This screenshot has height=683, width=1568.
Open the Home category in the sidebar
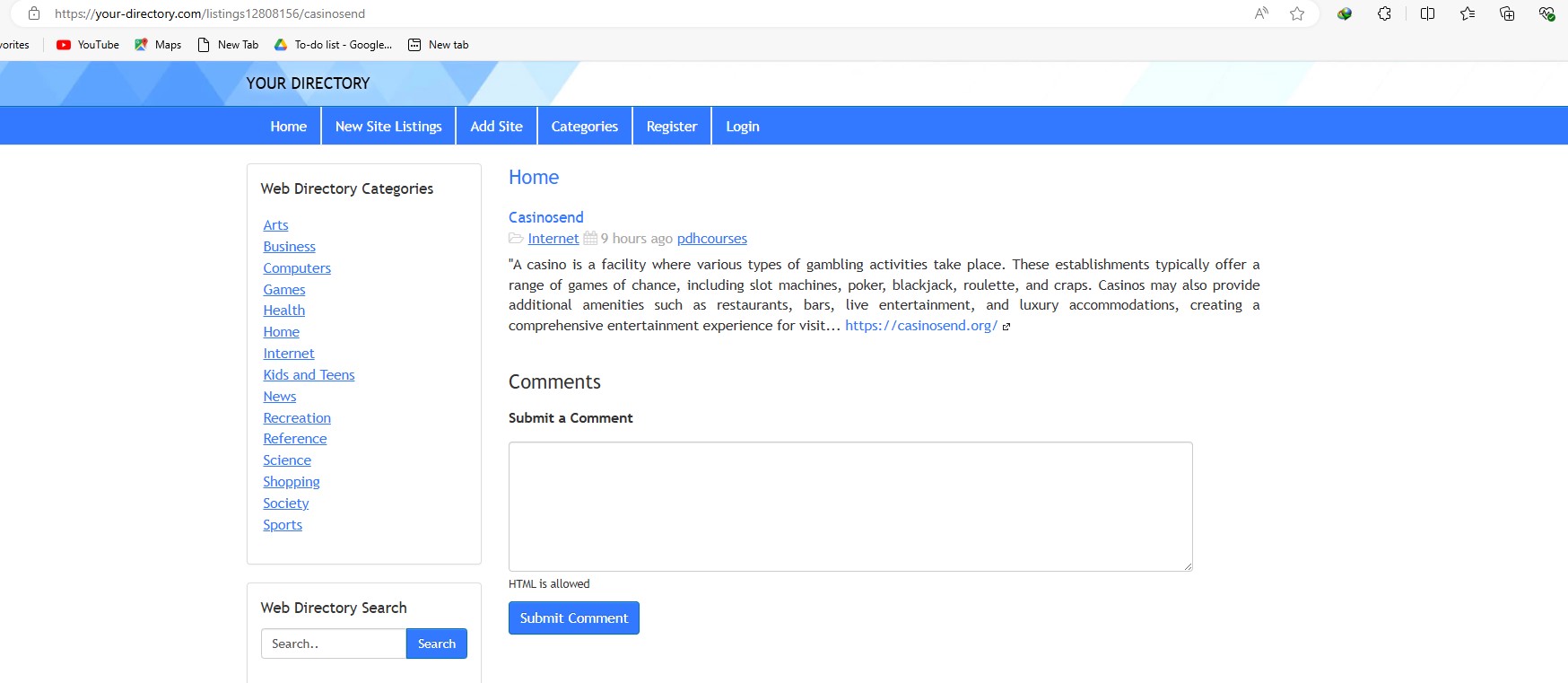click(x=282, y=332)
